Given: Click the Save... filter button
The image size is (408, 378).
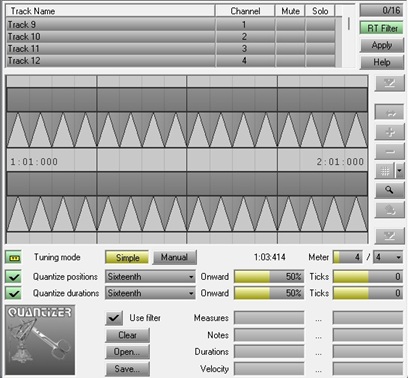Looking at the screenshot, I should (127, 369).
